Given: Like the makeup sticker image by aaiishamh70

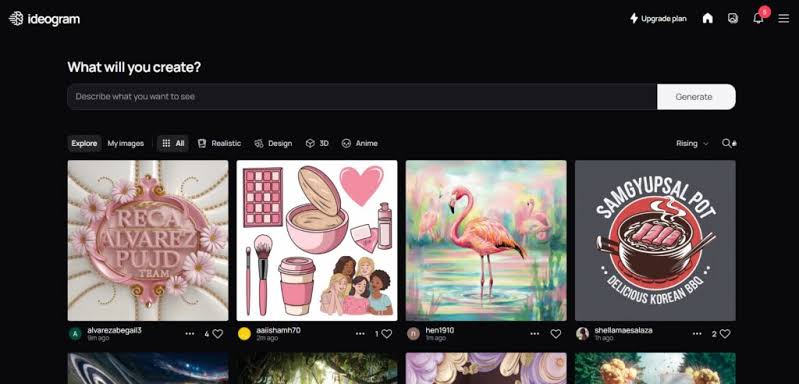Looking at the screenshot, I should (x=387, y=334).
